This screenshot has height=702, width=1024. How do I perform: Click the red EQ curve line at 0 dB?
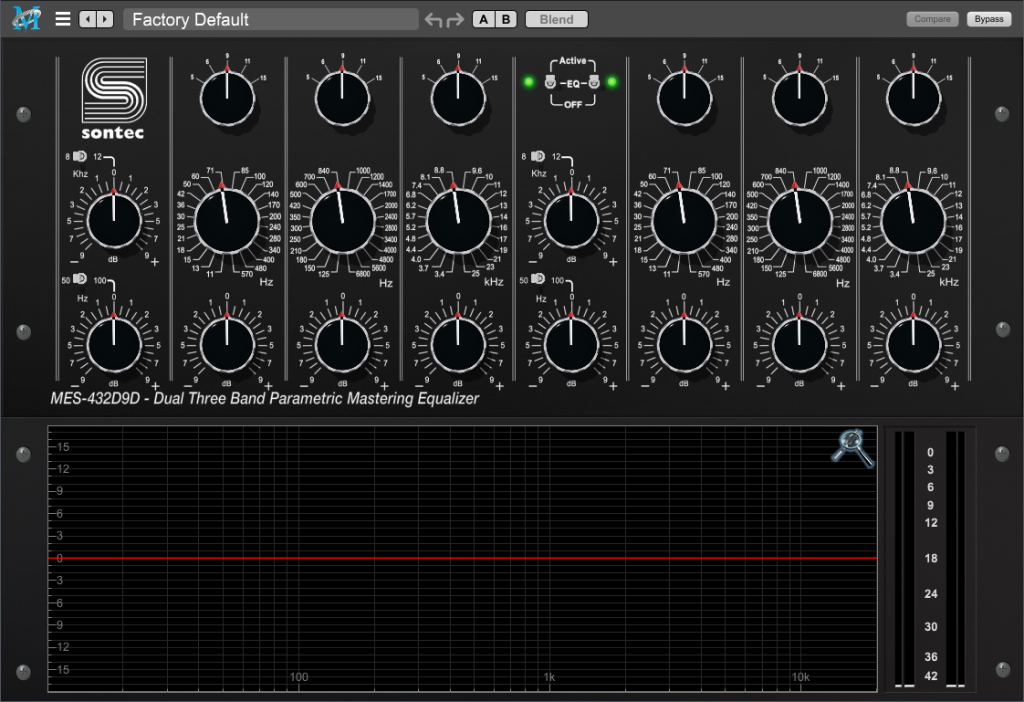[x=462, y=558]
